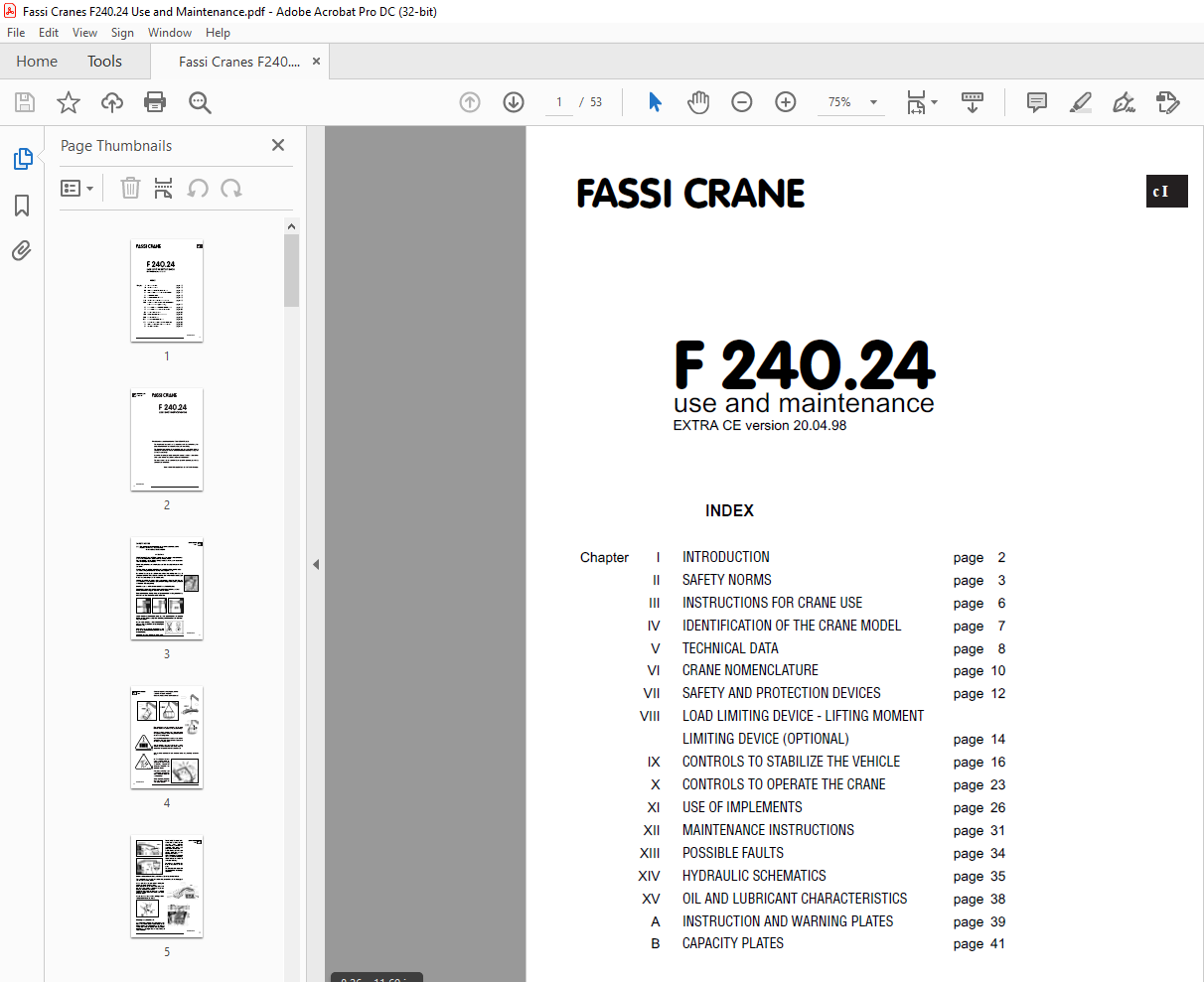Click CAPACITY PLATES index entry
1204x982 pixels.
[732, 943]
